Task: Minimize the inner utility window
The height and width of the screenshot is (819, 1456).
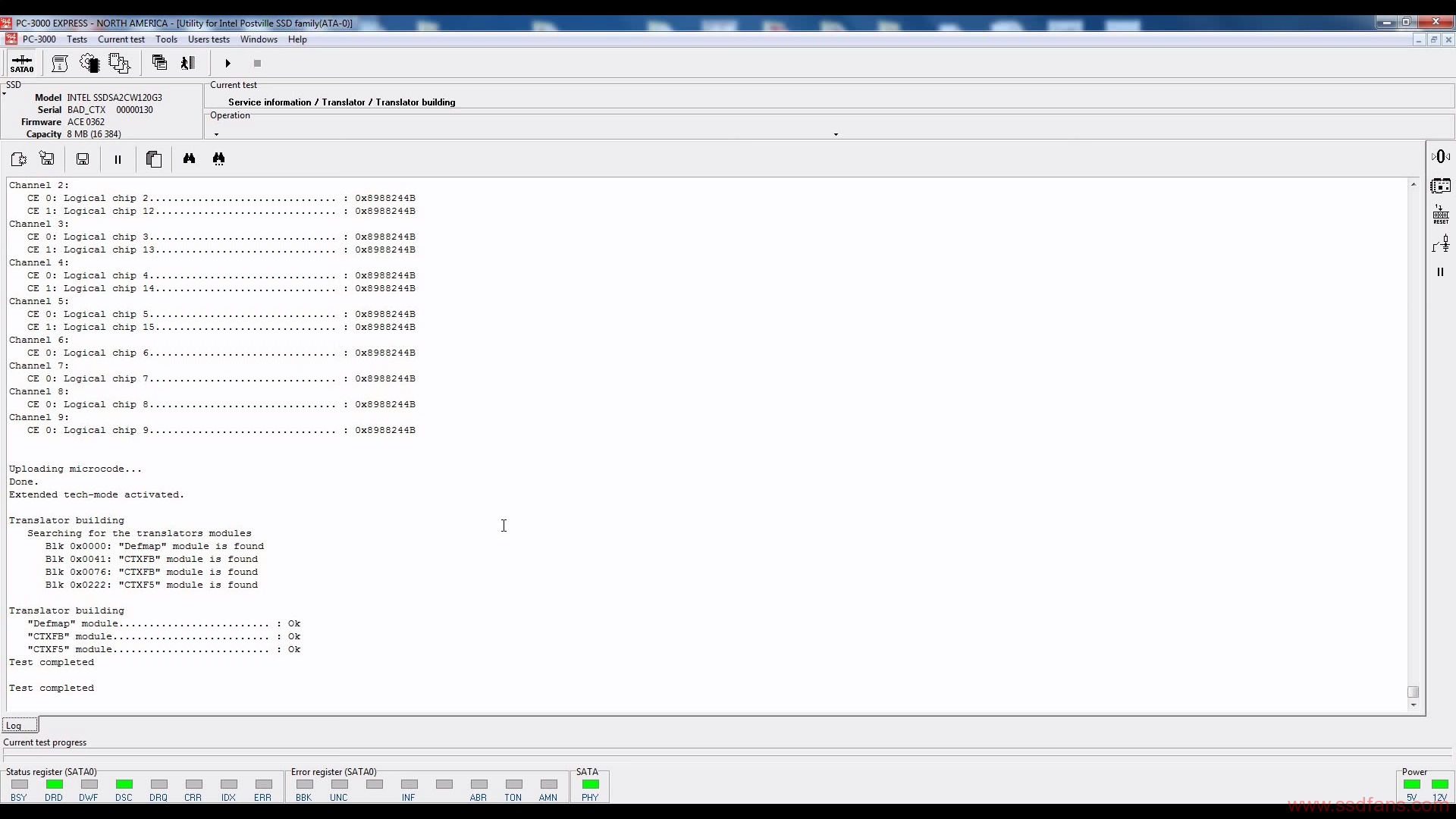Action: [1418, 39]
